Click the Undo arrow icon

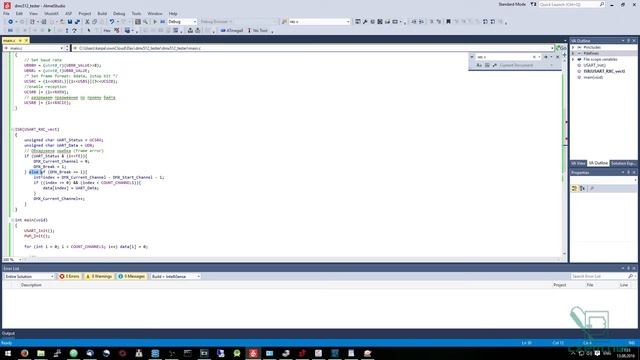coord(111,22)
